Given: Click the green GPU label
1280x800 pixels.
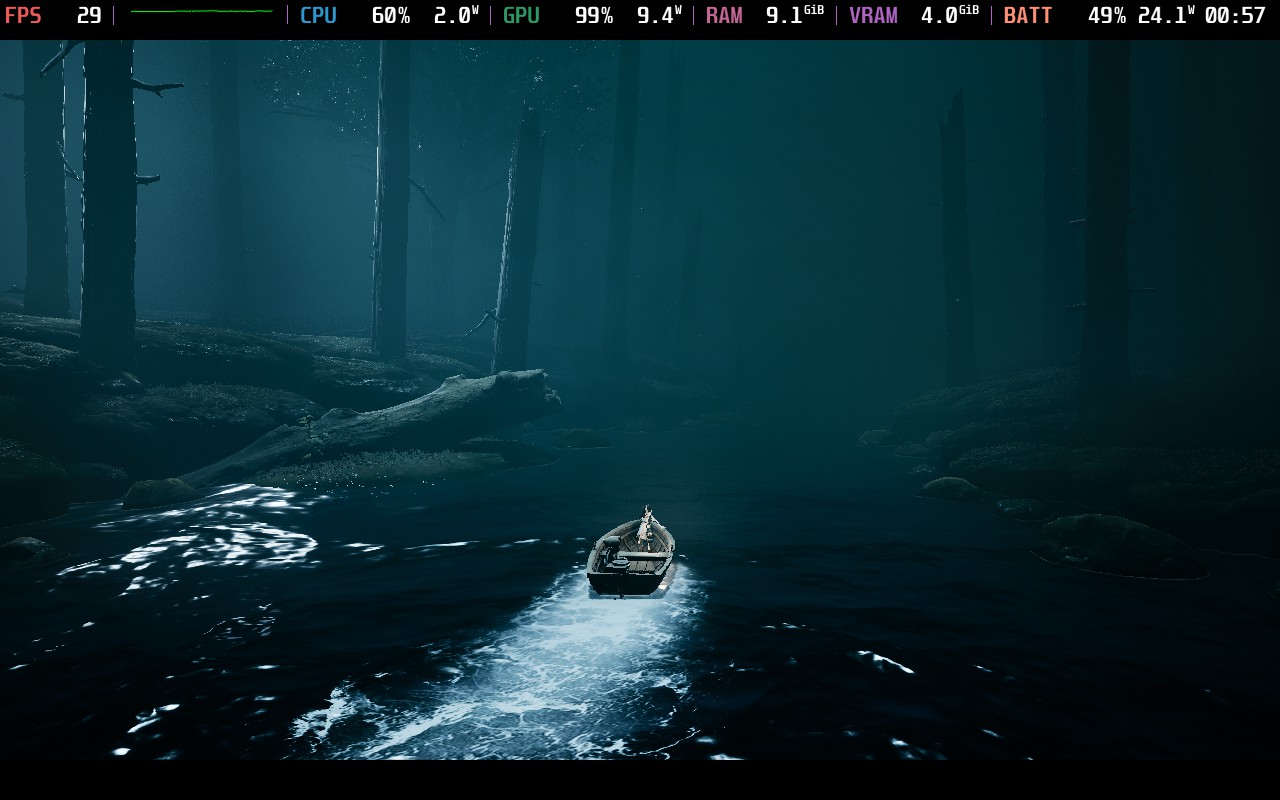Looking at the screenshot, I should (521, 16).
